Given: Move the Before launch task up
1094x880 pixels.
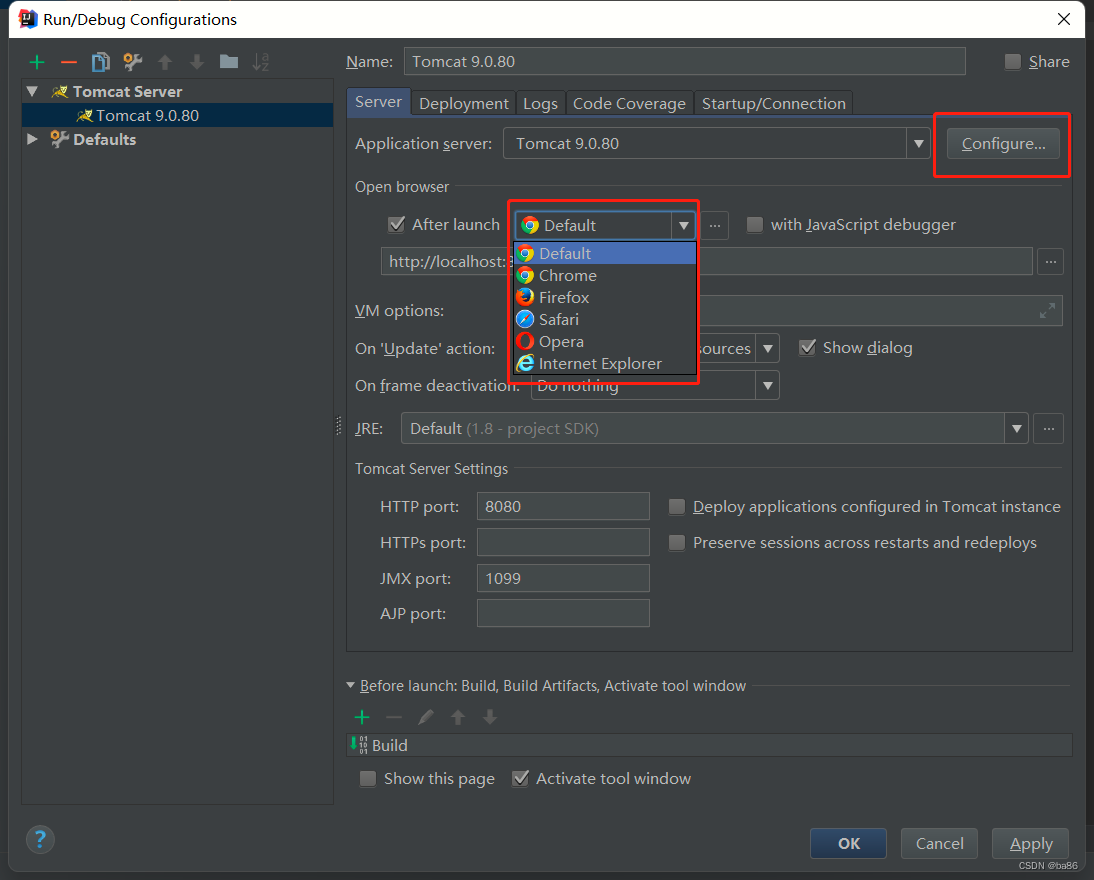Looking at the screenshot, I should 458,717.
